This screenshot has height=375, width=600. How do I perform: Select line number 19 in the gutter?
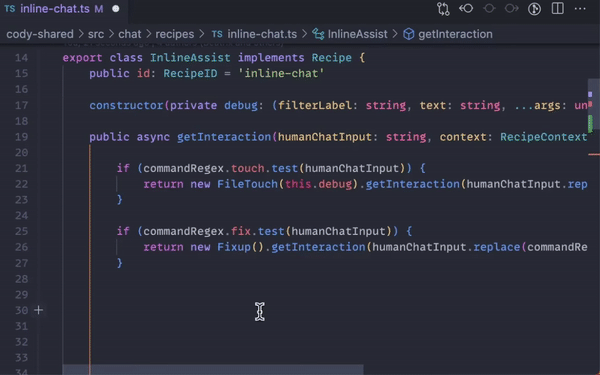21,137
